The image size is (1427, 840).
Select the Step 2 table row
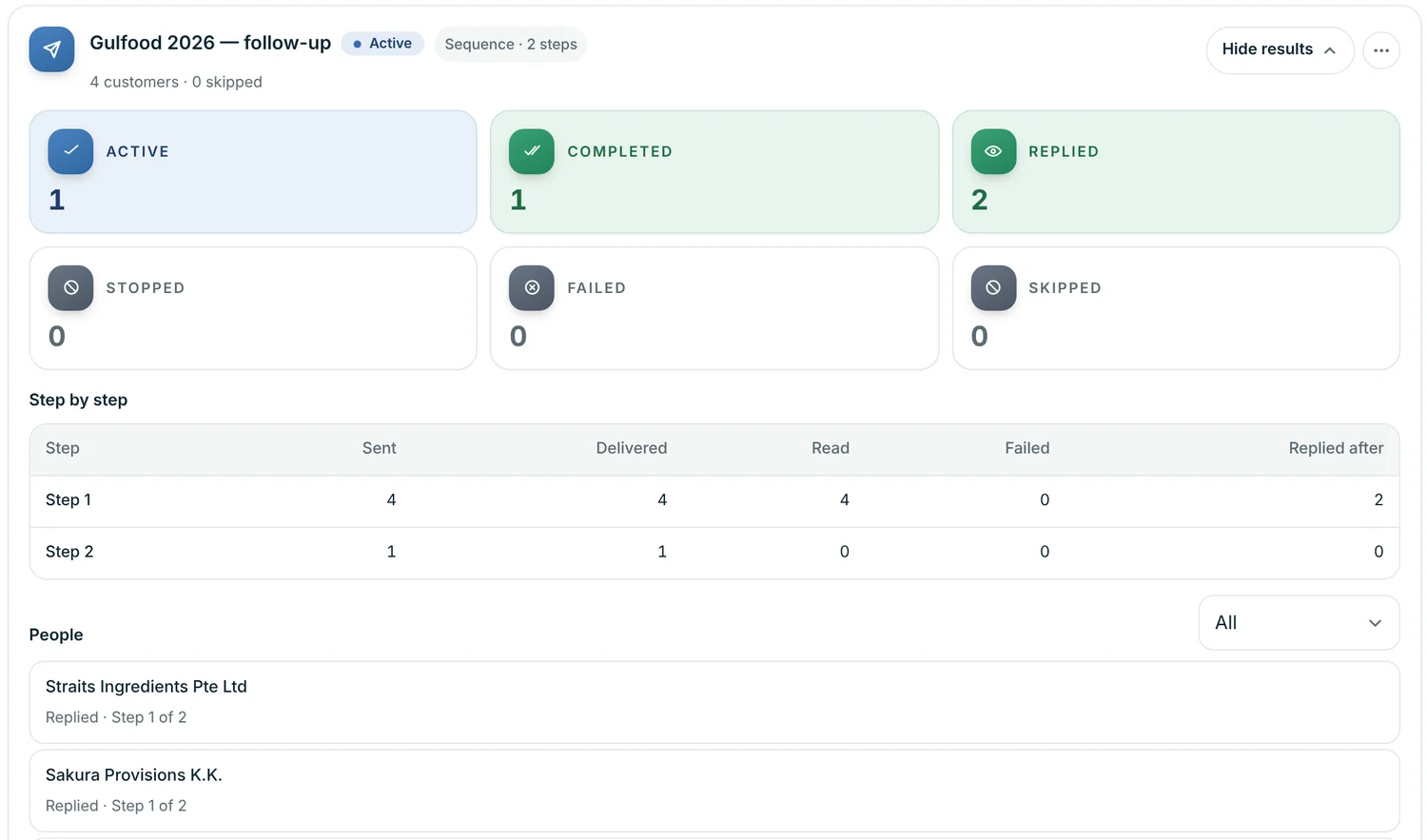pyautogui.click(x=714, y=553)
